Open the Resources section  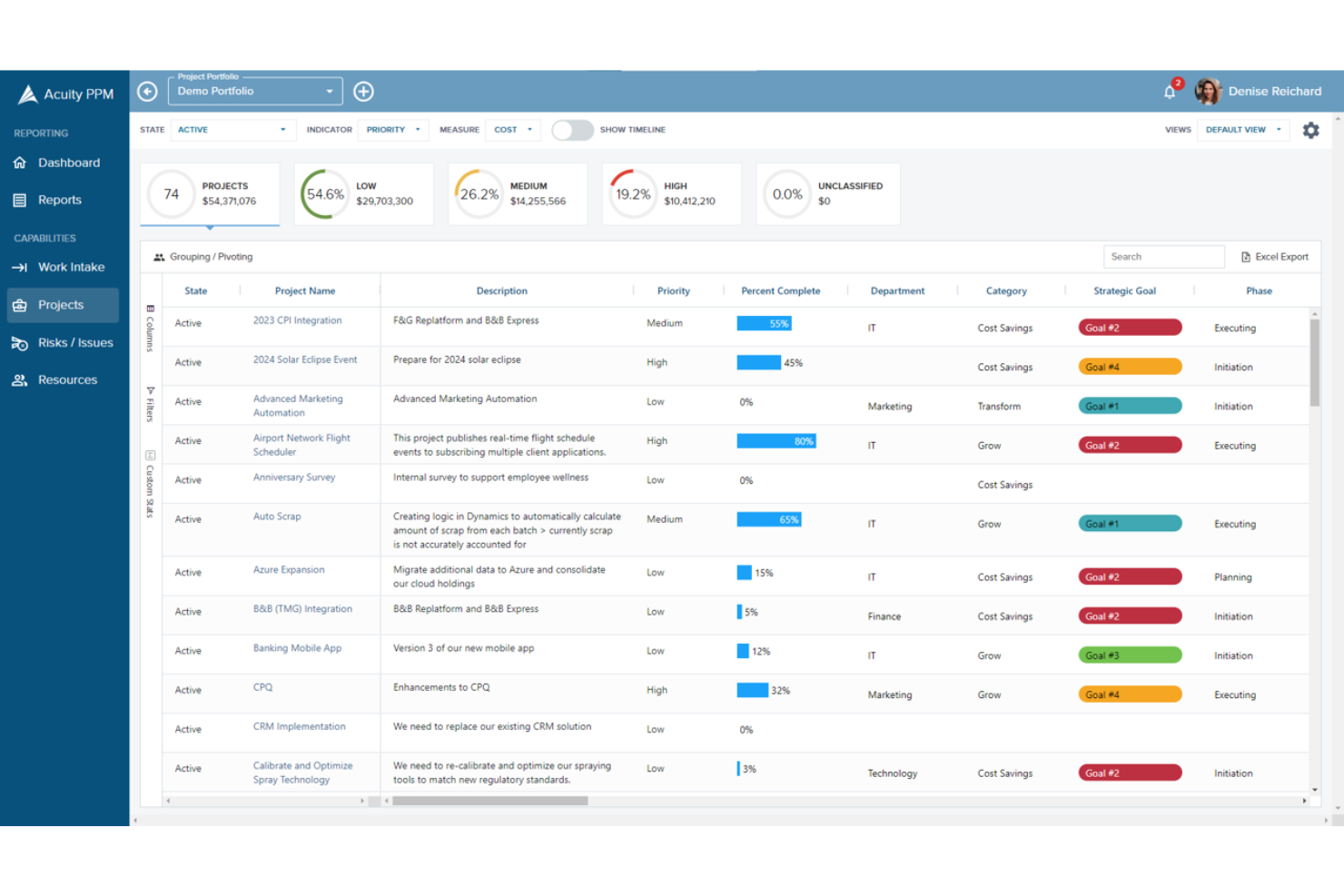pos(66,379)
